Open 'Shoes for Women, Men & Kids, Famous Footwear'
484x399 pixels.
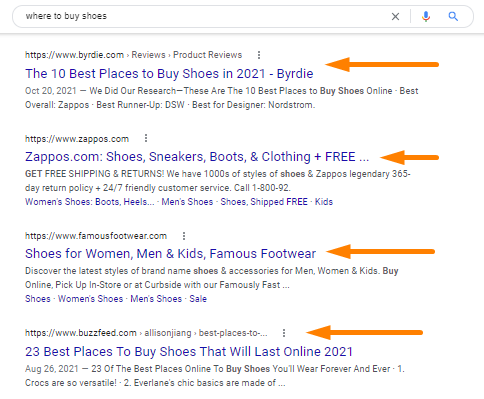[170, 254]
